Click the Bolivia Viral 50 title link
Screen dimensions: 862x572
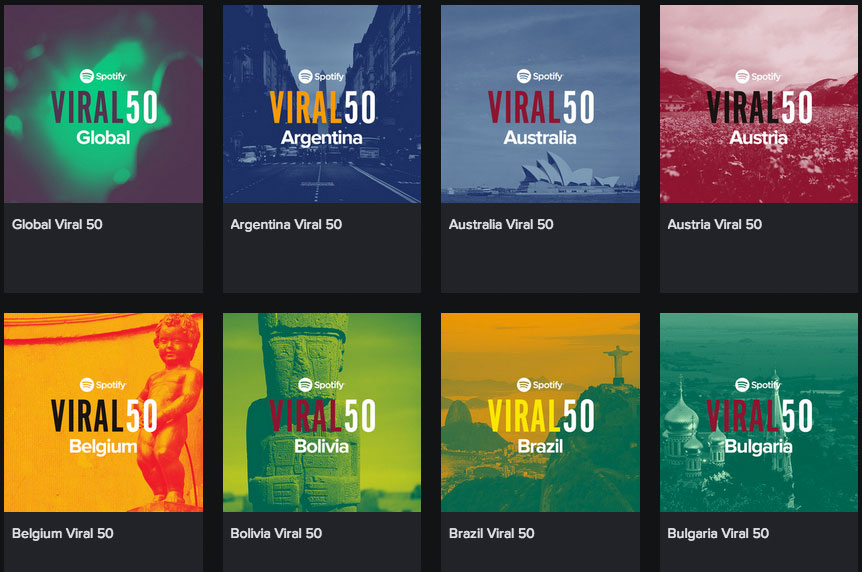pos(276,534)
